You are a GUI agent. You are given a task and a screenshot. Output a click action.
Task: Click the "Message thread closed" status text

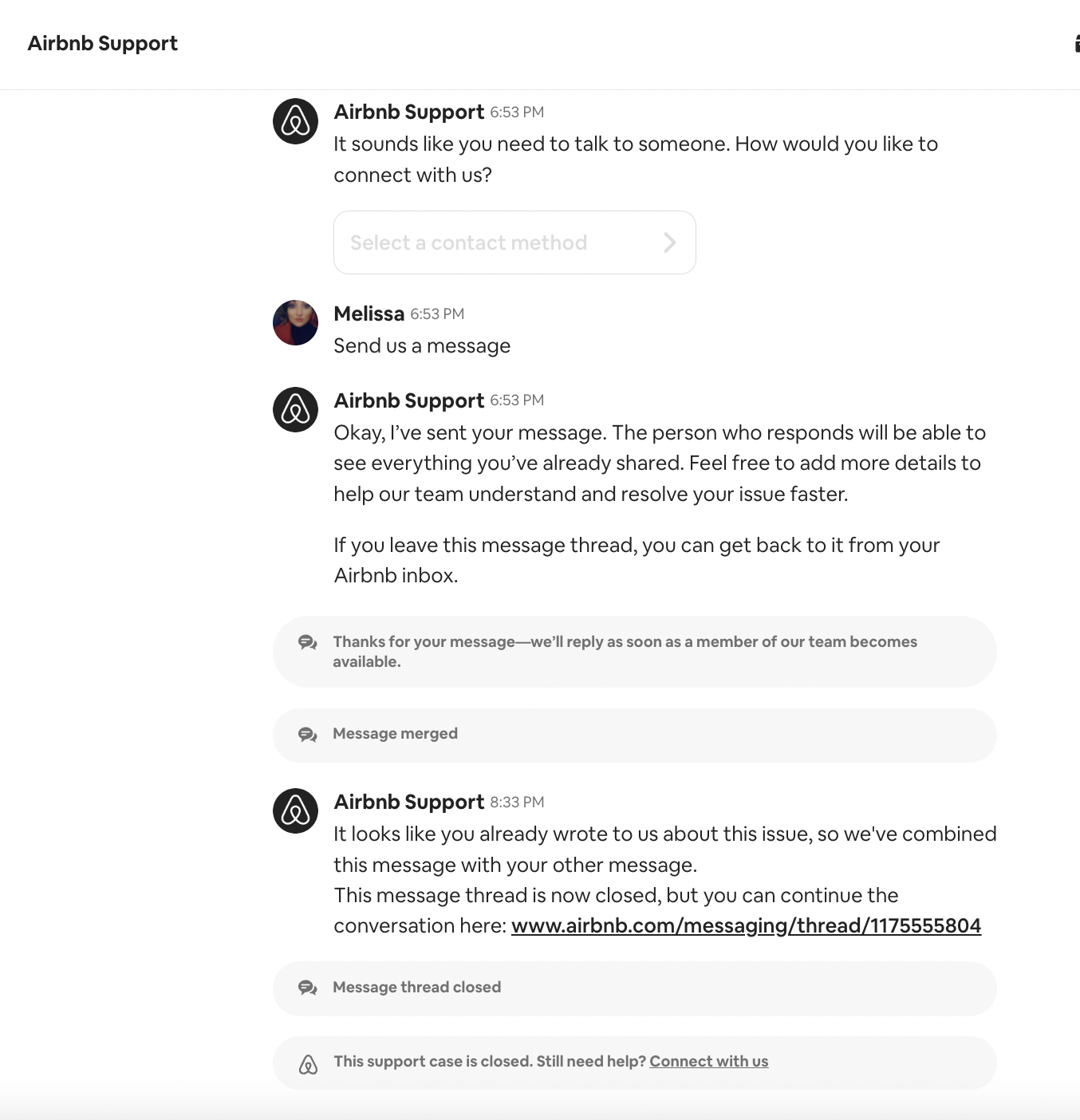coord(416,988)
